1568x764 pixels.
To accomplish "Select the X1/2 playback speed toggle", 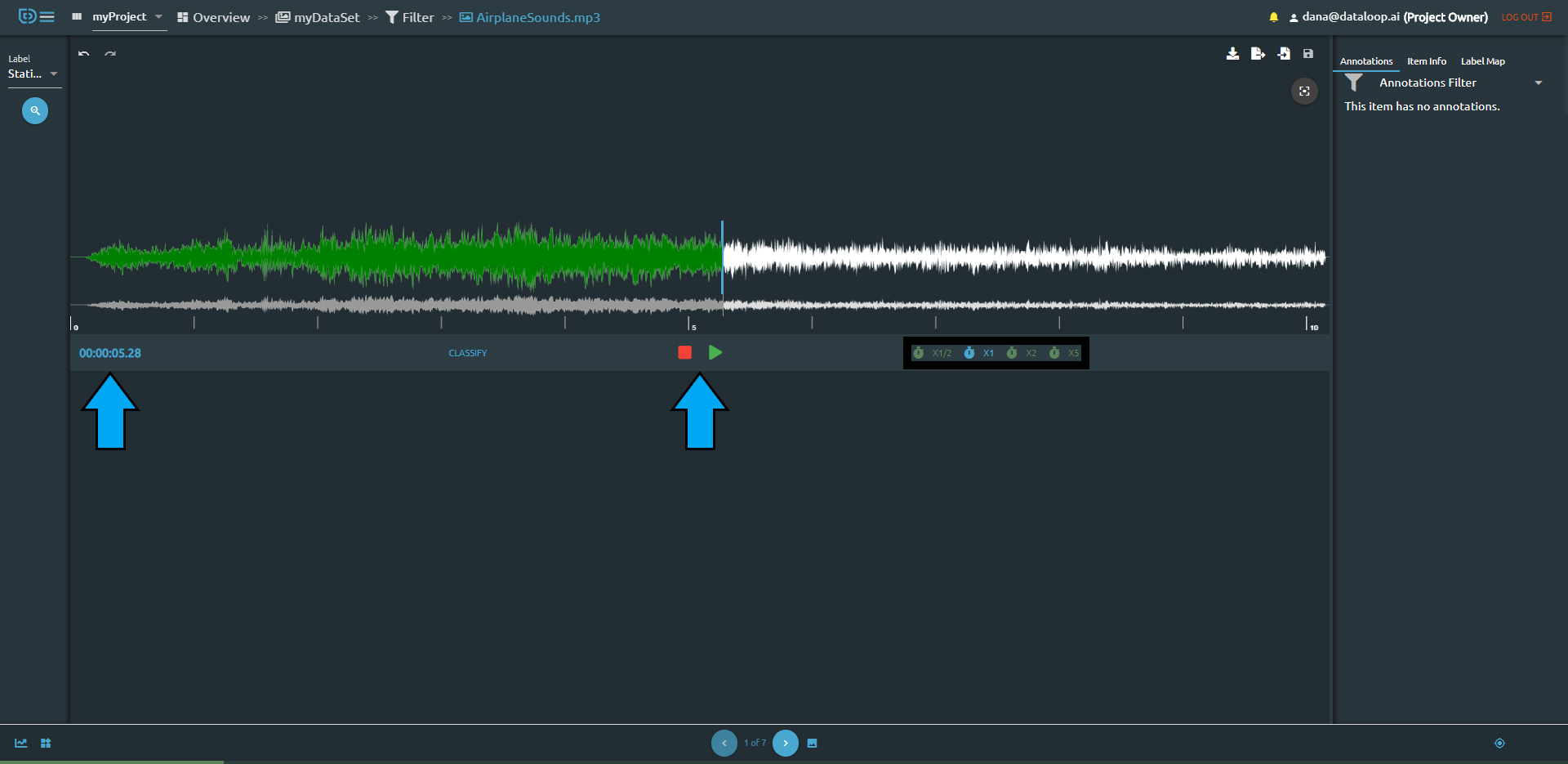I will point(934,353).
